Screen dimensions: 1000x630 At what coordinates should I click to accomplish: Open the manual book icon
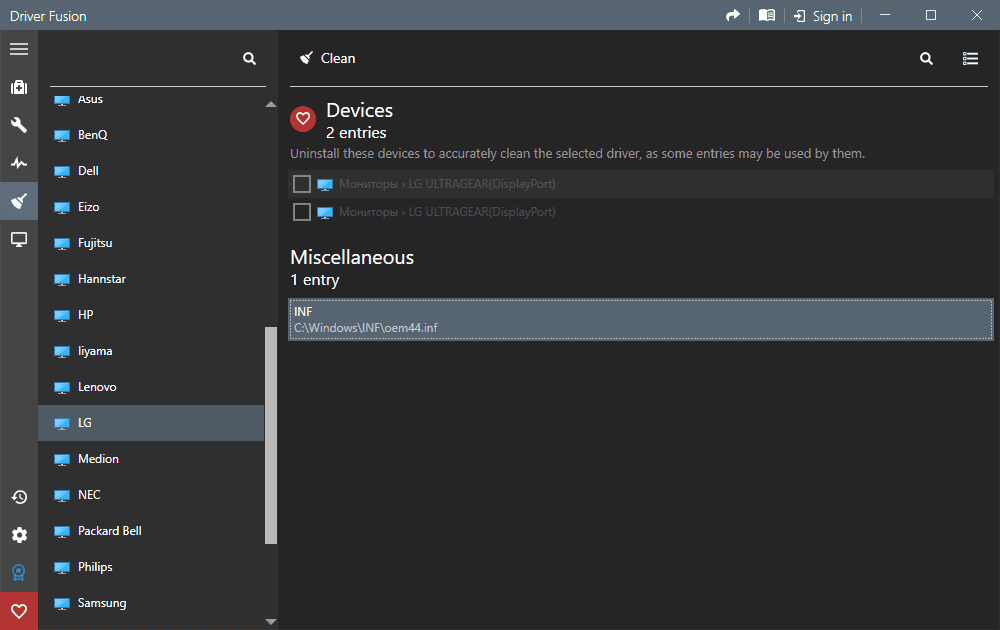tap(767, 15)
